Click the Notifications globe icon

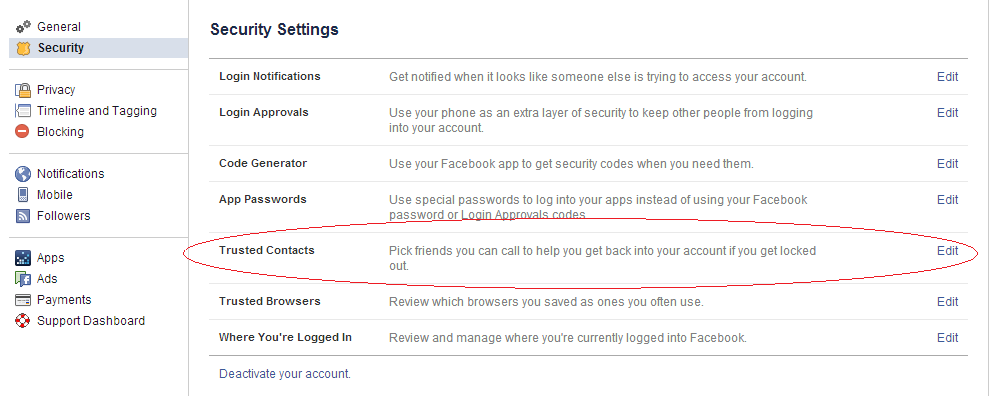23,174
